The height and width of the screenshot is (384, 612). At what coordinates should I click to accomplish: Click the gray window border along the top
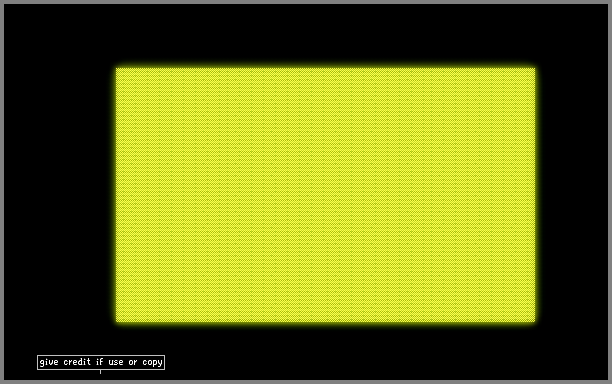point(306,2)
